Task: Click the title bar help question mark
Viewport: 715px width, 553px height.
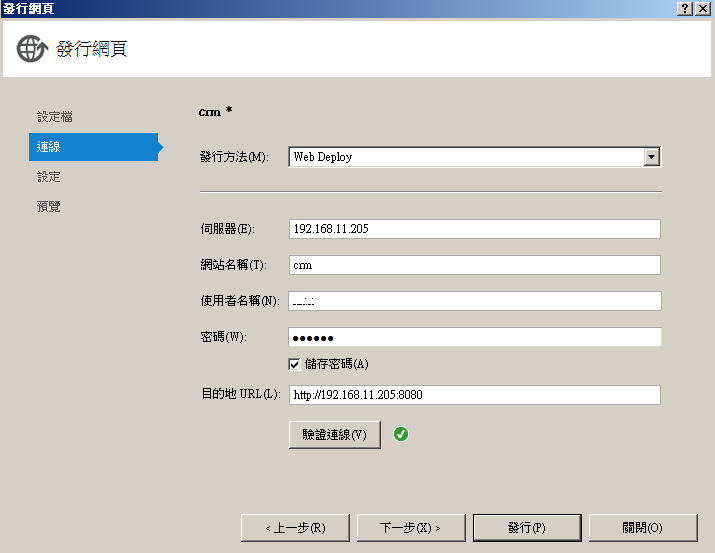Action: click(685, 8)
